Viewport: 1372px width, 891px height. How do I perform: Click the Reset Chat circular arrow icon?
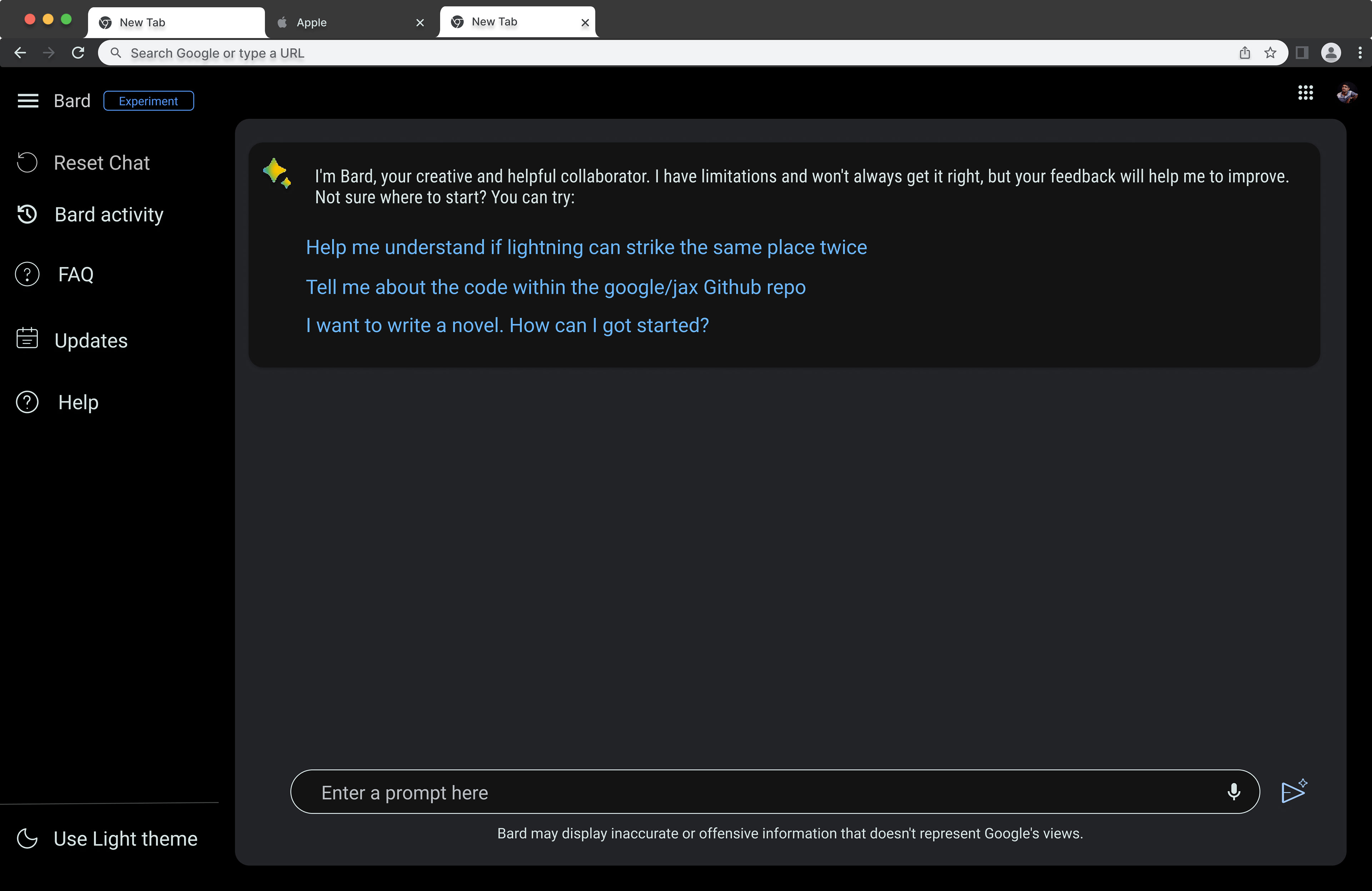click(27, 163)
